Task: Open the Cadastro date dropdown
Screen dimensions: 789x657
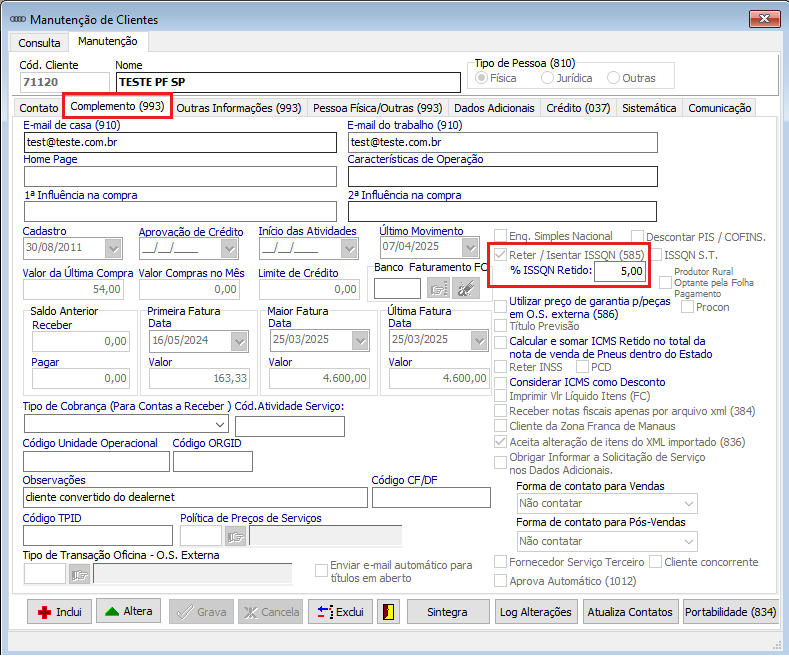Action: [x=113, y=248]
